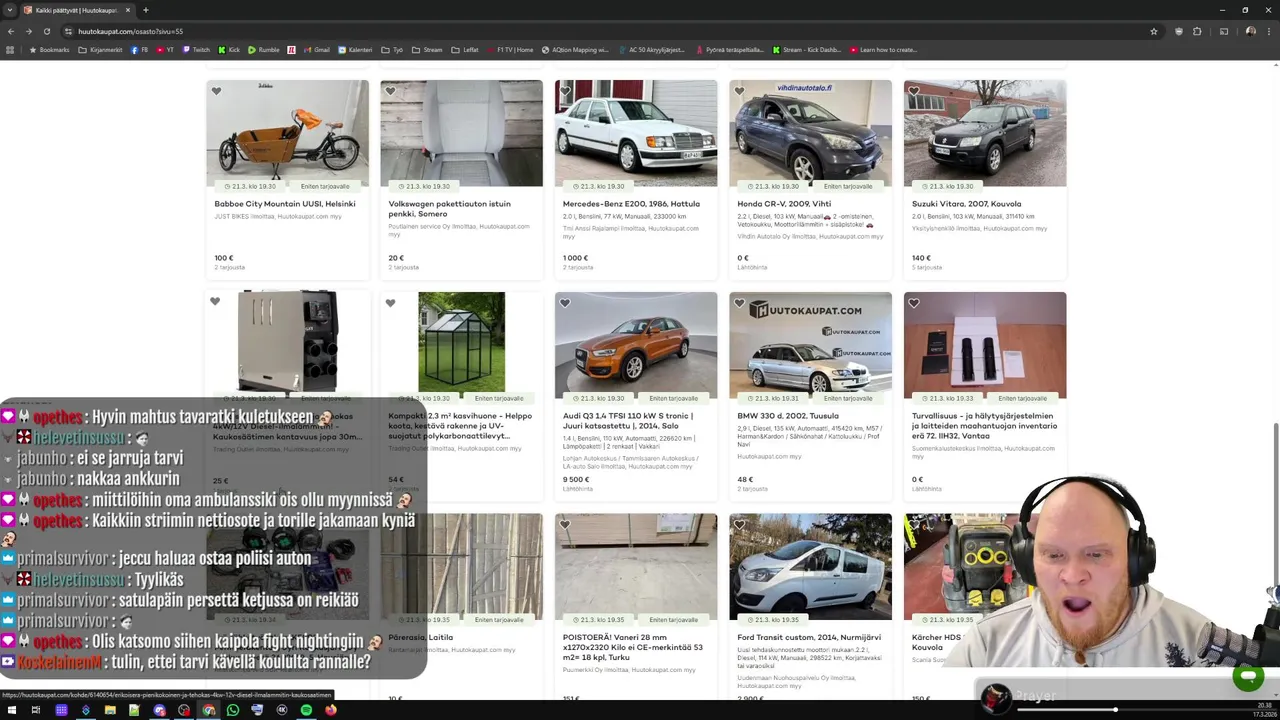Open the WhatsApp taskbar icon
Screen dimensions: 1280x720
pos(233,710)
